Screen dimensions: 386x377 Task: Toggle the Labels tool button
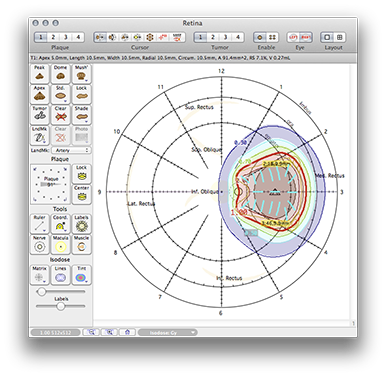[x=81, y=224]
